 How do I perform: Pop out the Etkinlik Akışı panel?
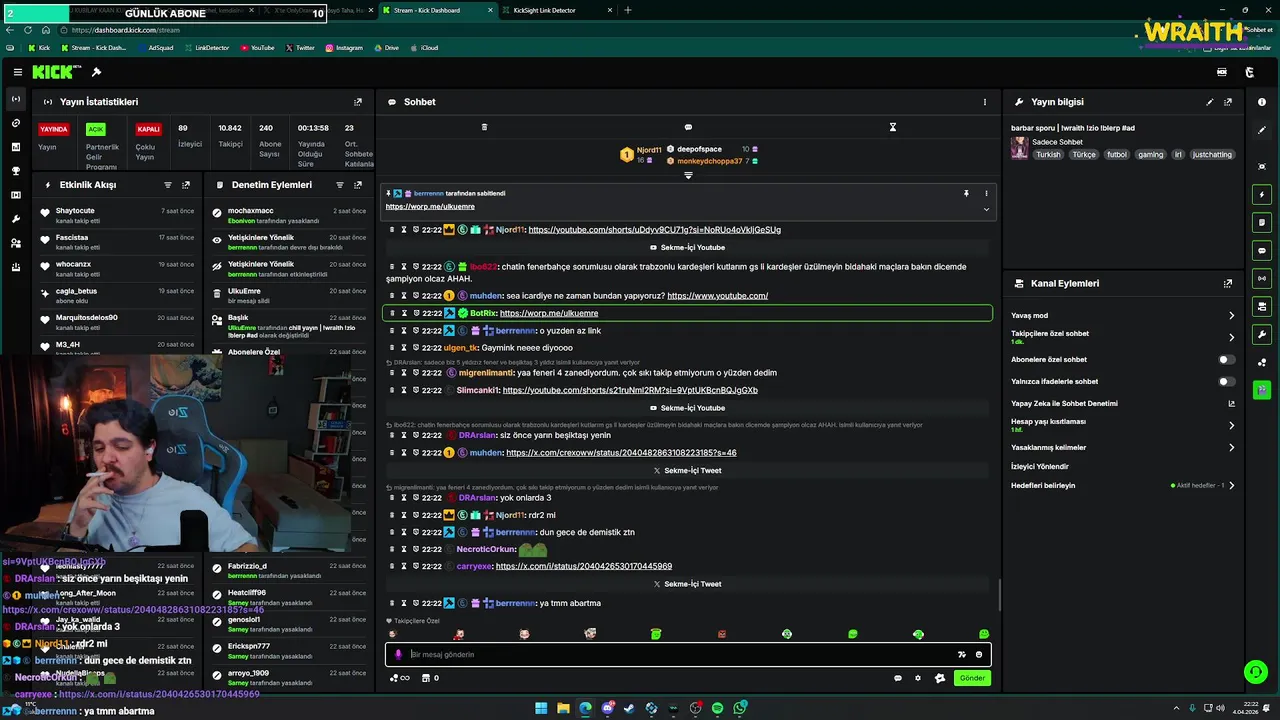(186, 185)
